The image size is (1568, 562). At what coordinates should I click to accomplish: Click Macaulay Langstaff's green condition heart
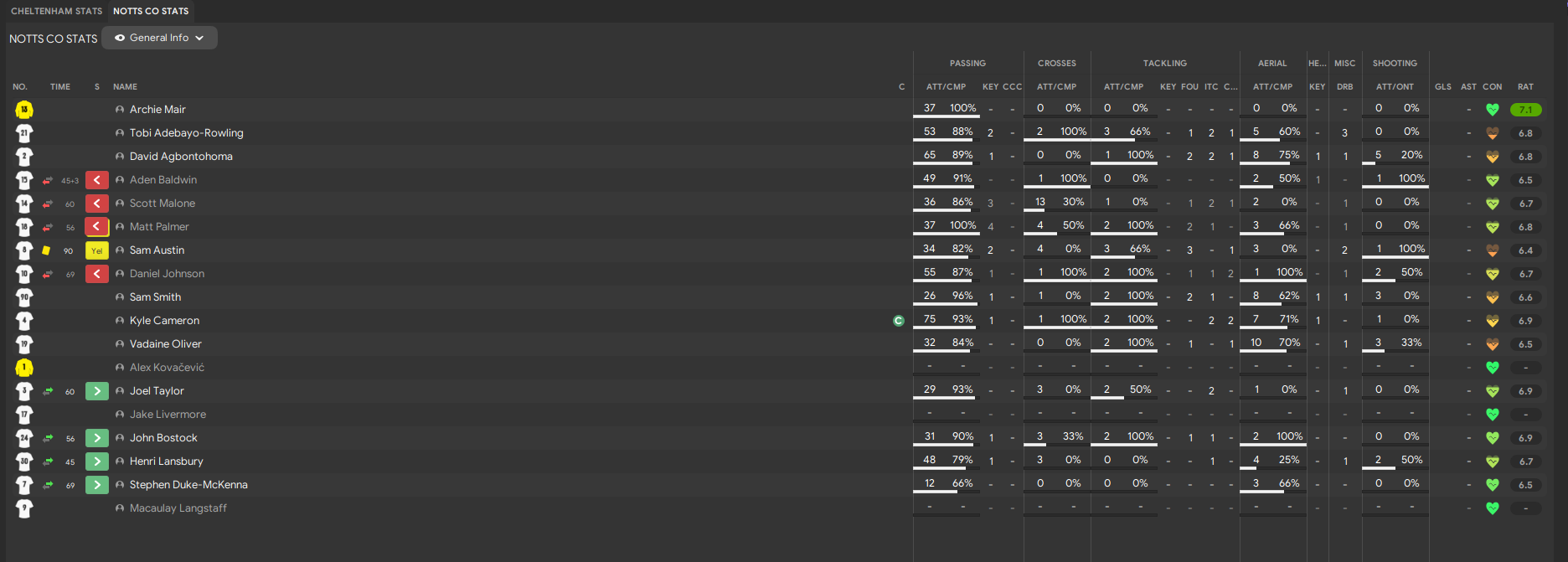[x=1492, y=508]
